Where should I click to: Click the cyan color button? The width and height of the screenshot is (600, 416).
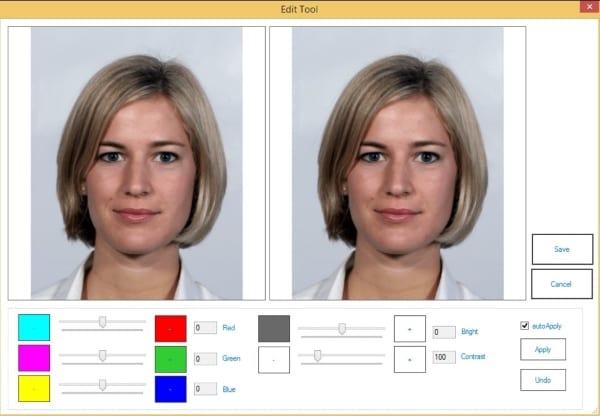[34, 328]
